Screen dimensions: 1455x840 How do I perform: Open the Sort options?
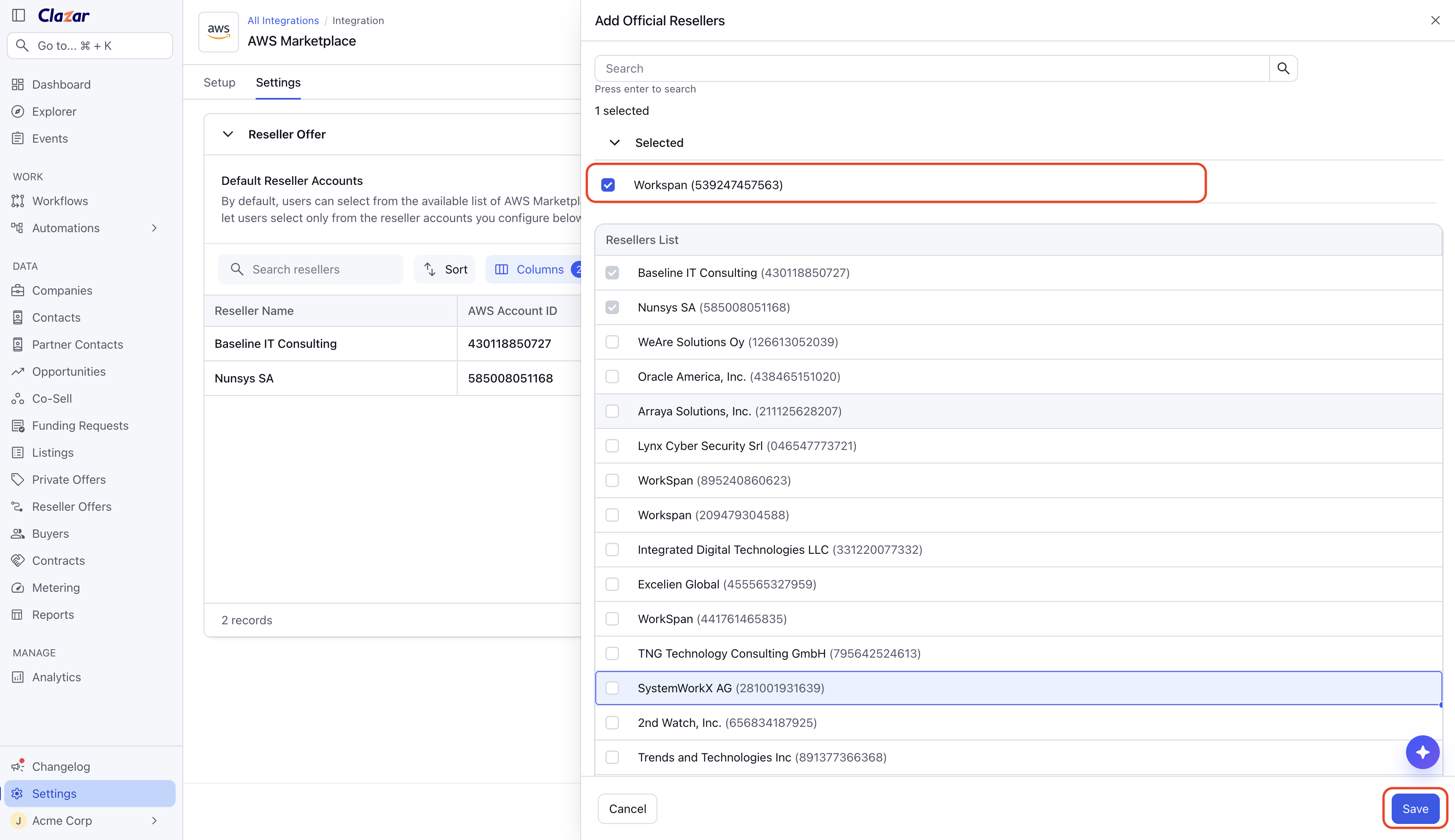[x=445, y=269]
